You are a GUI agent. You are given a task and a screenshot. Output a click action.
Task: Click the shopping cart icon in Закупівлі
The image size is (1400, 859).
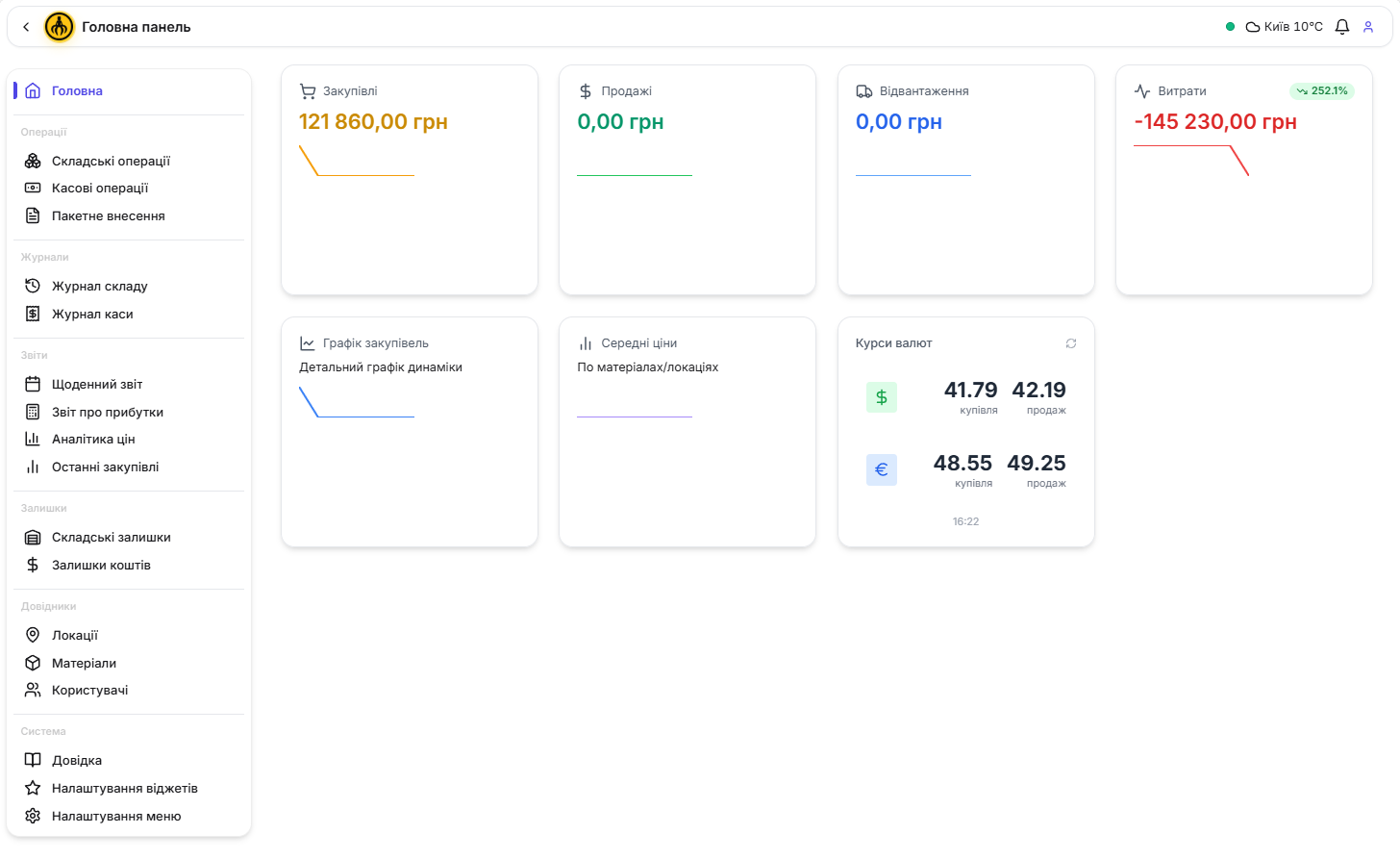click(308, 91)
